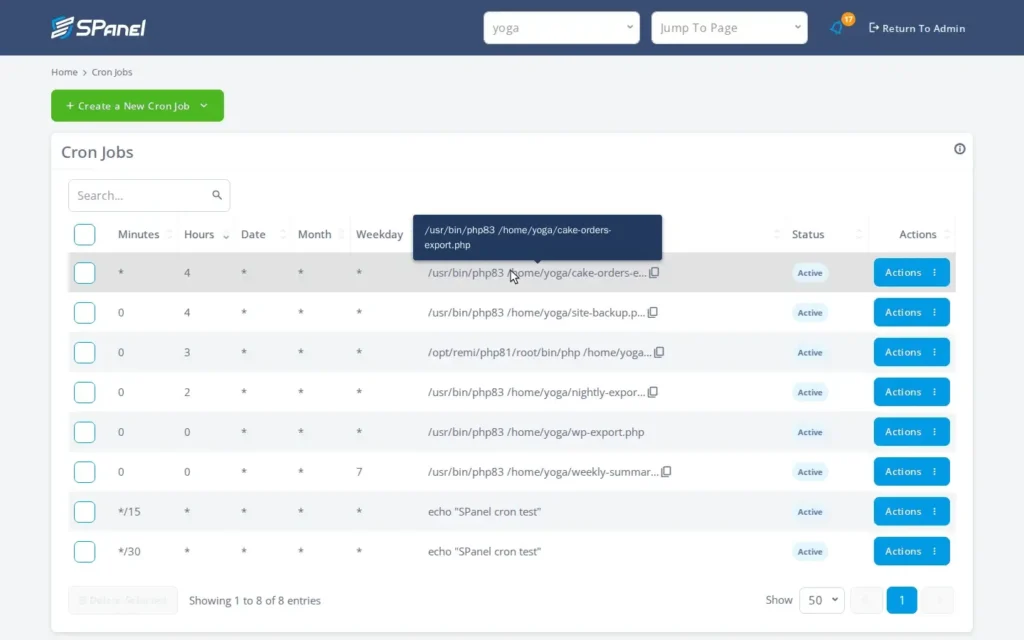This screenshot has height=640, width=1024.
Task: Go to pagination page 1
Action: 902,600
